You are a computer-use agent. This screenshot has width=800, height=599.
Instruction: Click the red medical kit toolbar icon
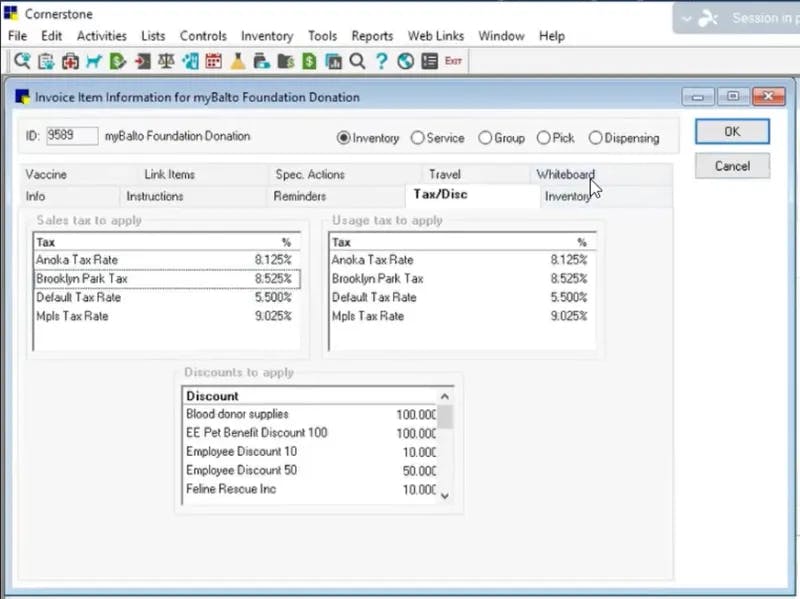click(x=70, y=61)
